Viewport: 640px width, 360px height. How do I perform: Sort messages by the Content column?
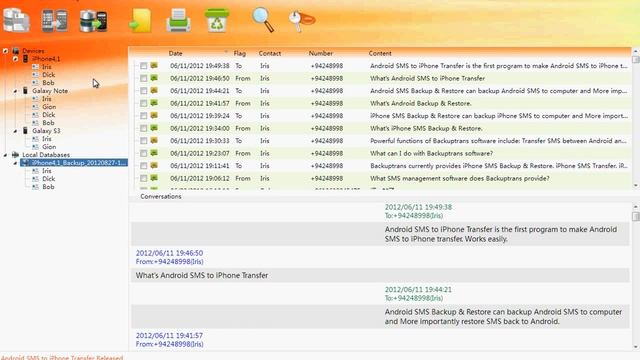(380, 53)
